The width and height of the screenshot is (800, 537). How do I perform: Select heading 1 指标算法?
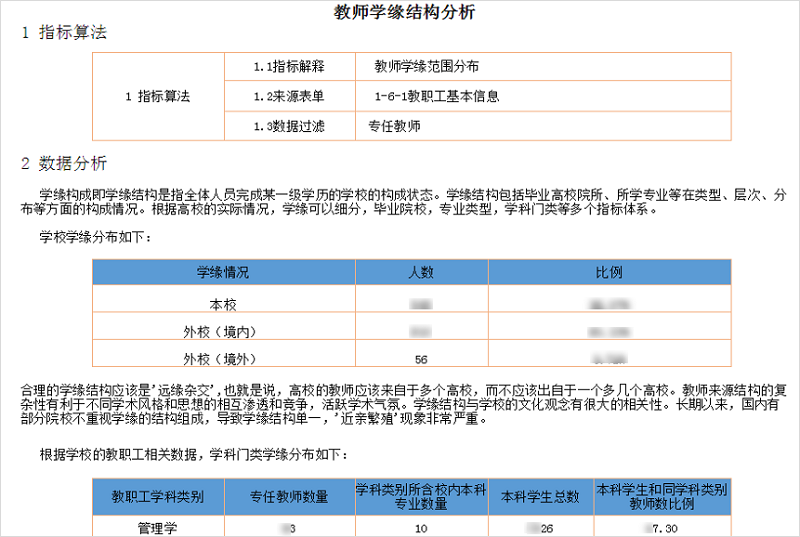tap(64, 33)
